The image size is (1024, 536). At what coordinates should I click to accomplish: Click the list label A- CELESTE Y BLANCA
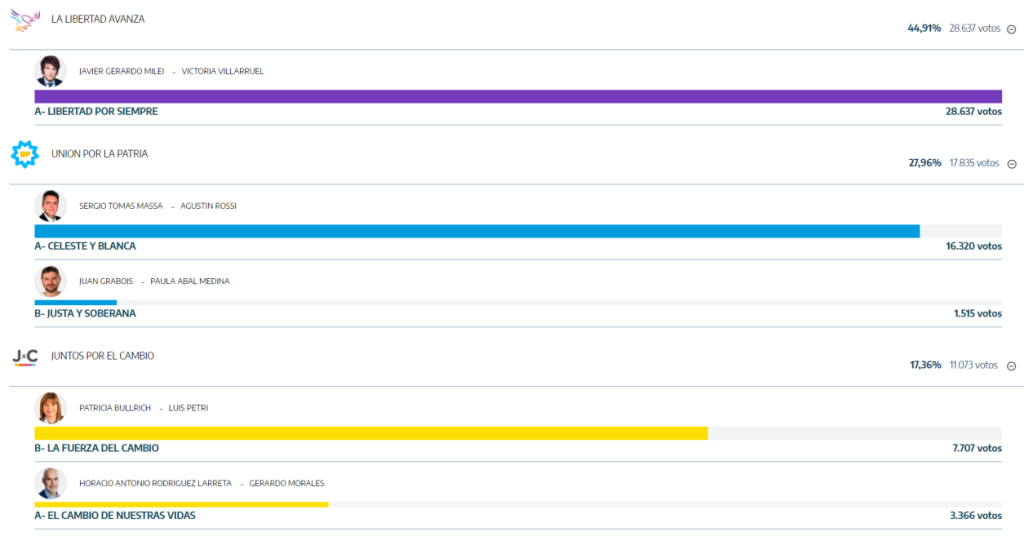click(85, 246)
